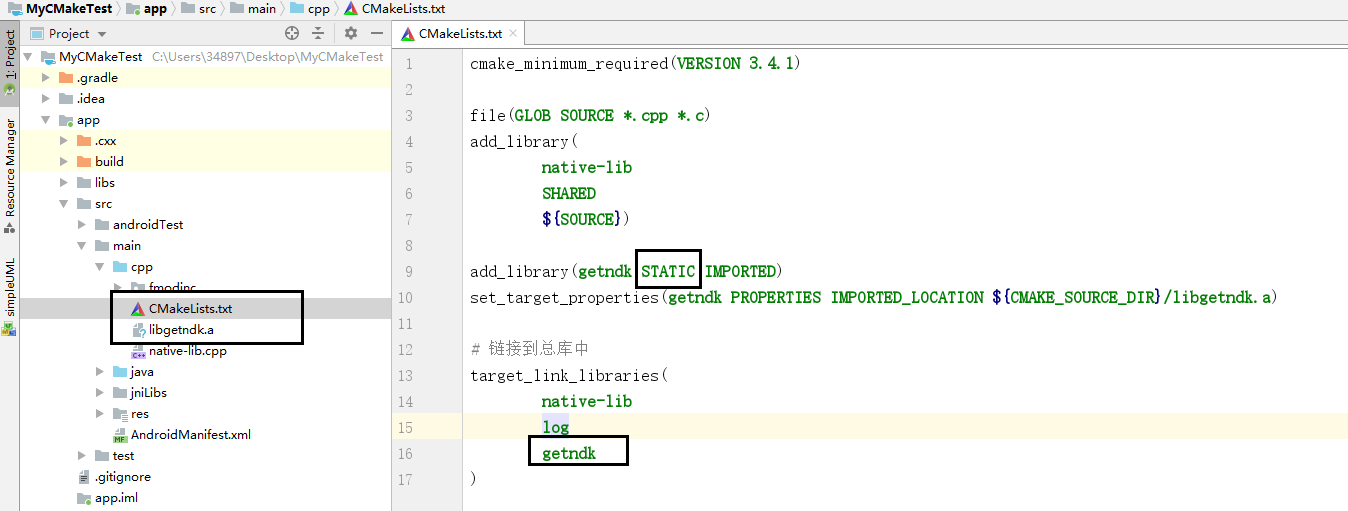Click the CMake icon beside CMakeLists.txt in the tree
Screen dimensions: 1348x511
pos(138,309)
